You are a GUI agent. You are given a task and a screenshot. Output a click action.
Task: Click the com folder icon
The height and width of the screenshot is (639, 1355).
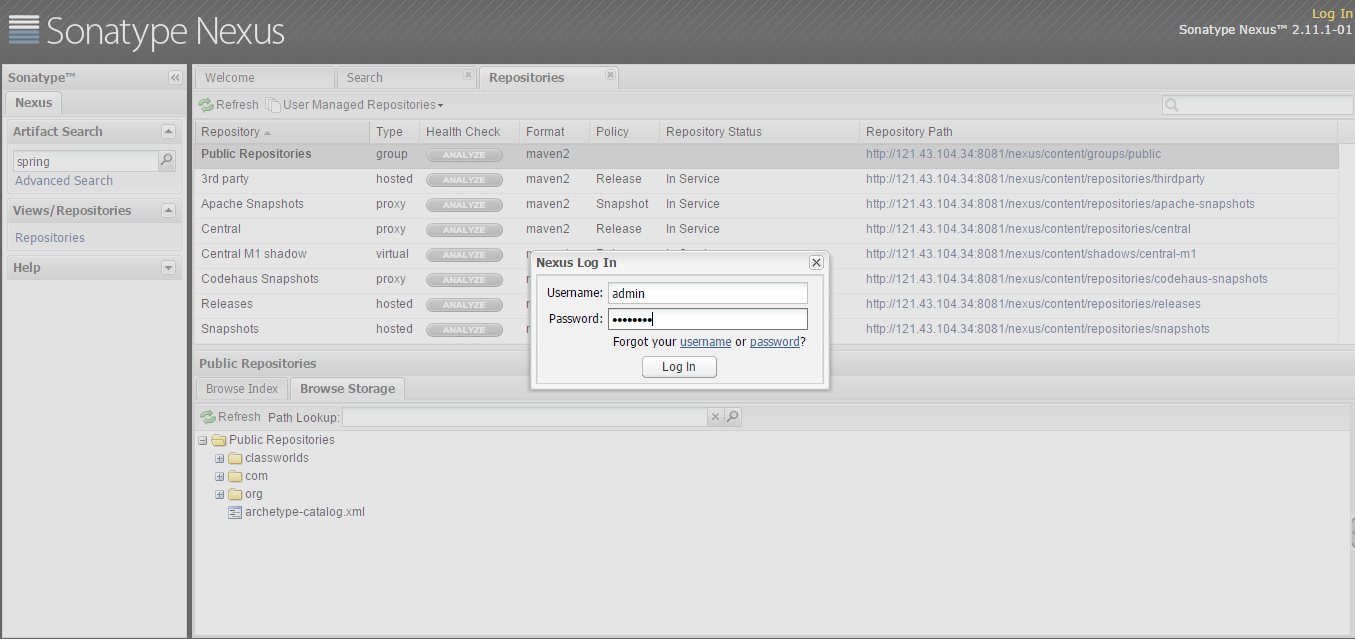point(236,476)
